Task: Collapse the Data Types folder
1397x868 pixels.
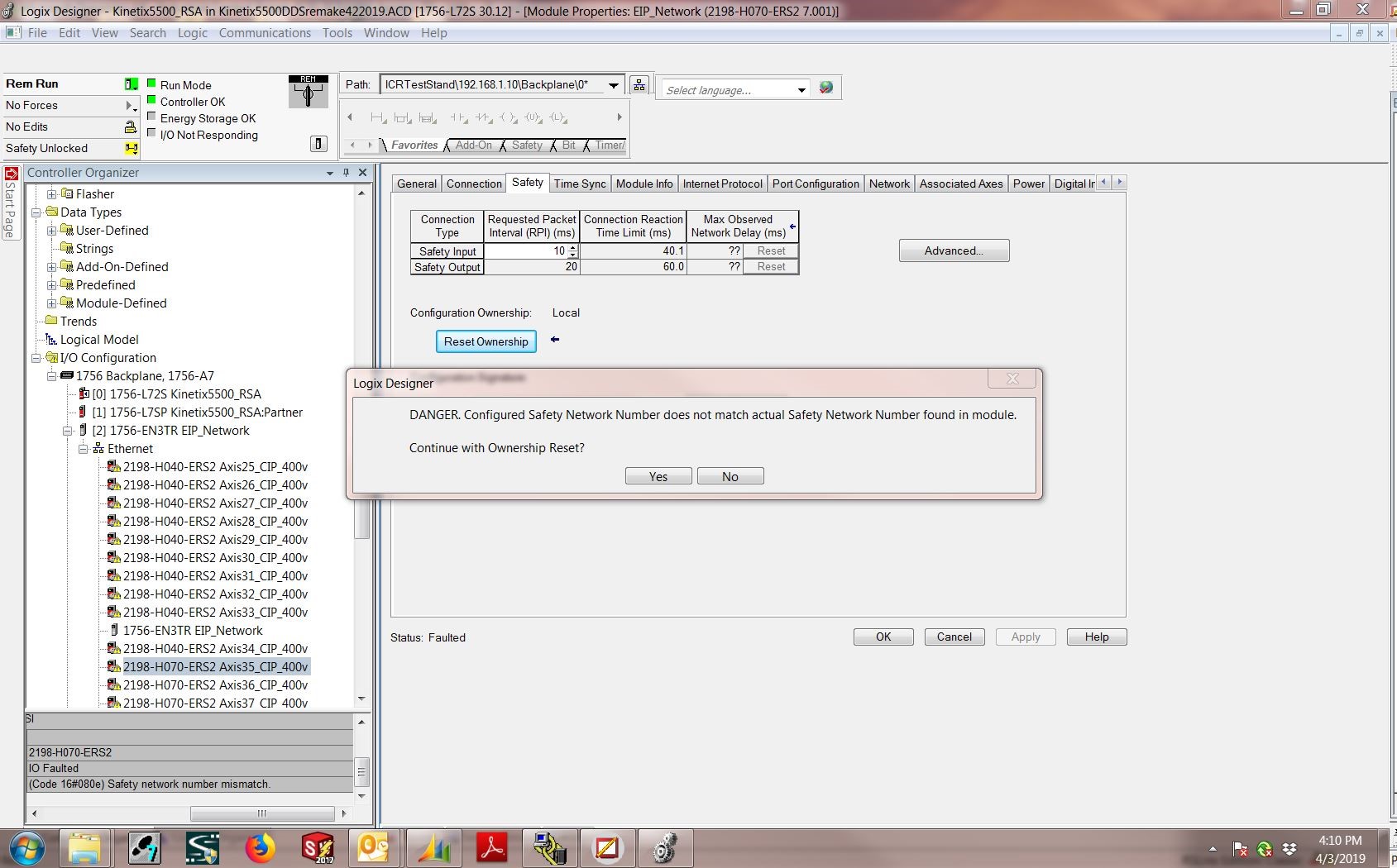Action: [36, 212]
